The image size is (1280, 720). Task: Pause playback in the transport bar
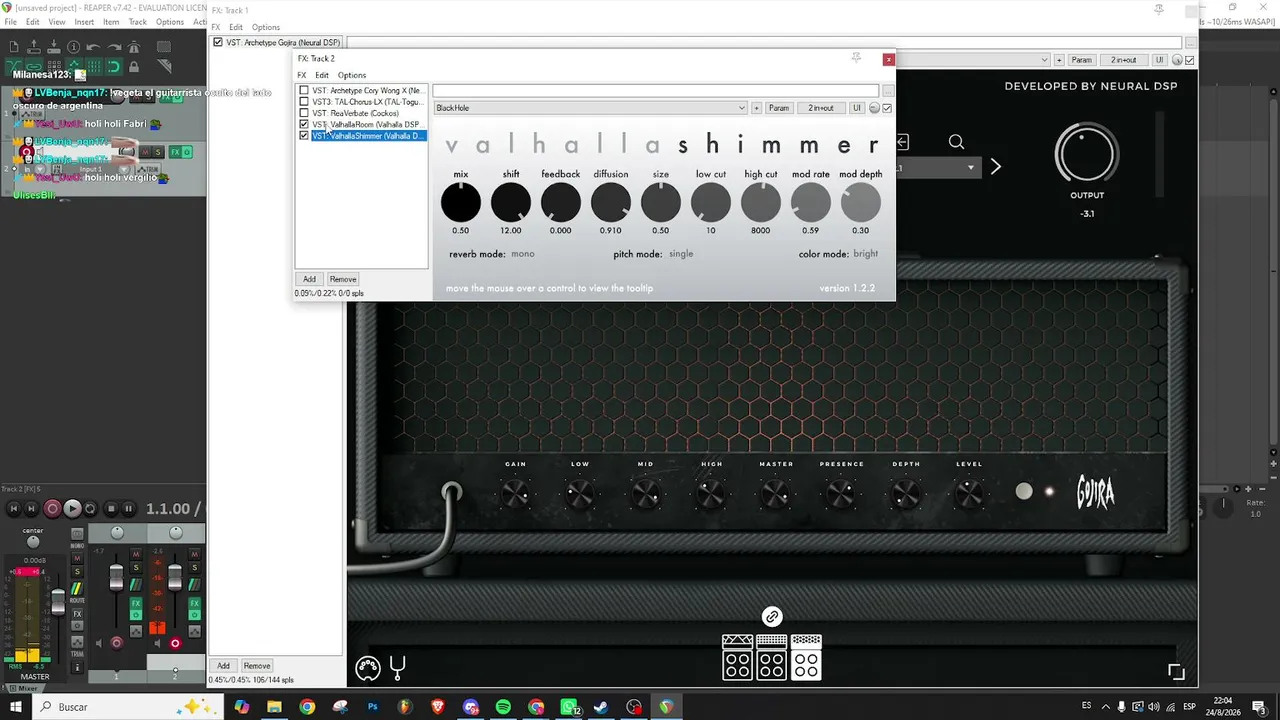pos(129,509)
